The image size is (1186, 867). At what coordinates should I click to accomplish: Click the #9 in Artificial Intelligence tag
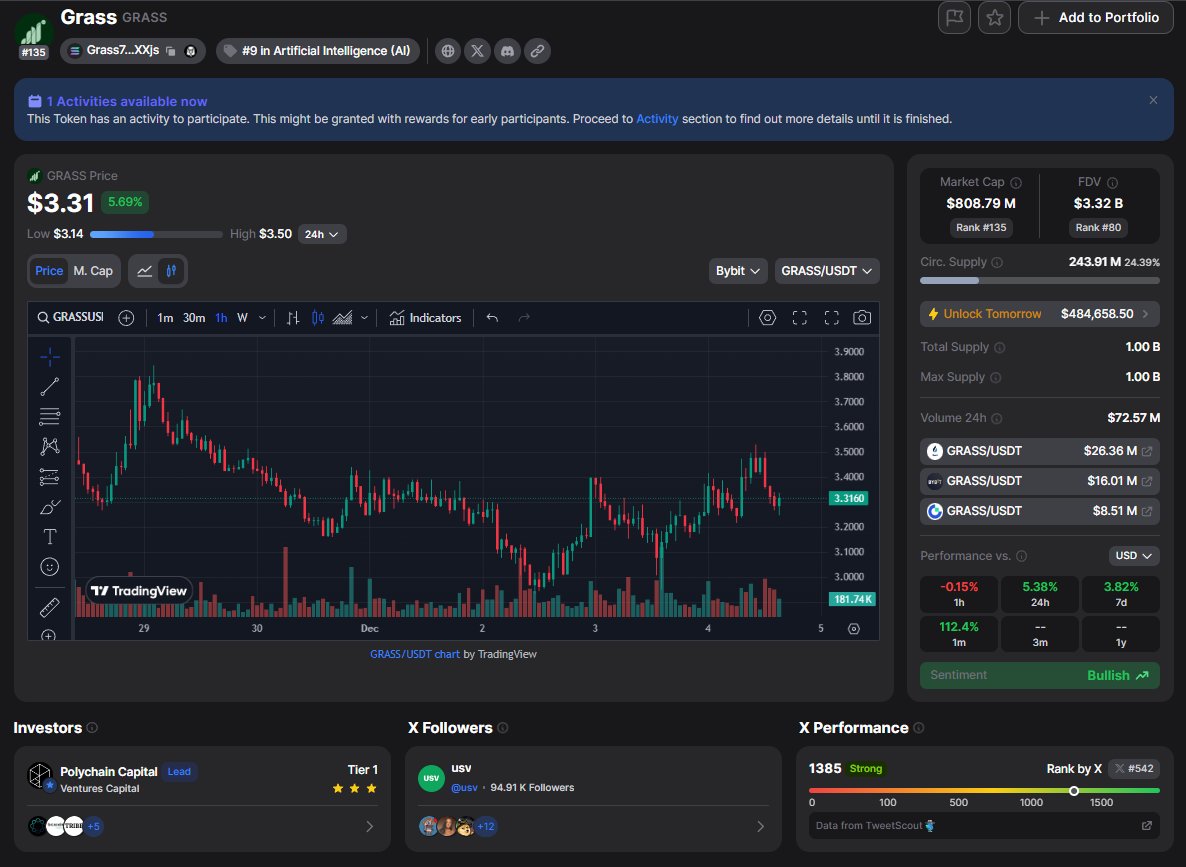[x=318, y=51]
